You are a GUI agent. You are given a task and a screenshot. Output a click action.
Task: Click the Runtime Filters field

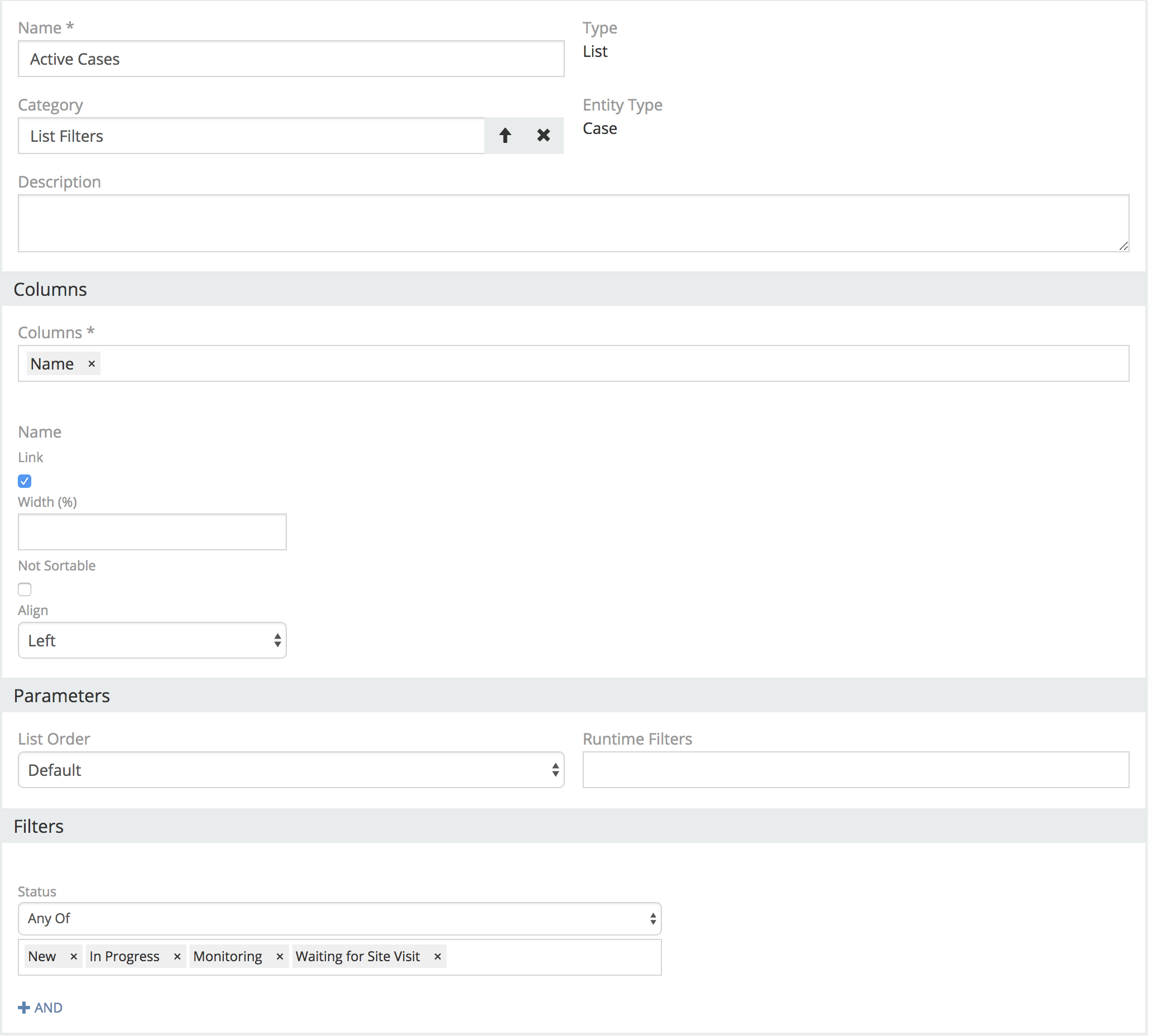(x=856, y=770)
